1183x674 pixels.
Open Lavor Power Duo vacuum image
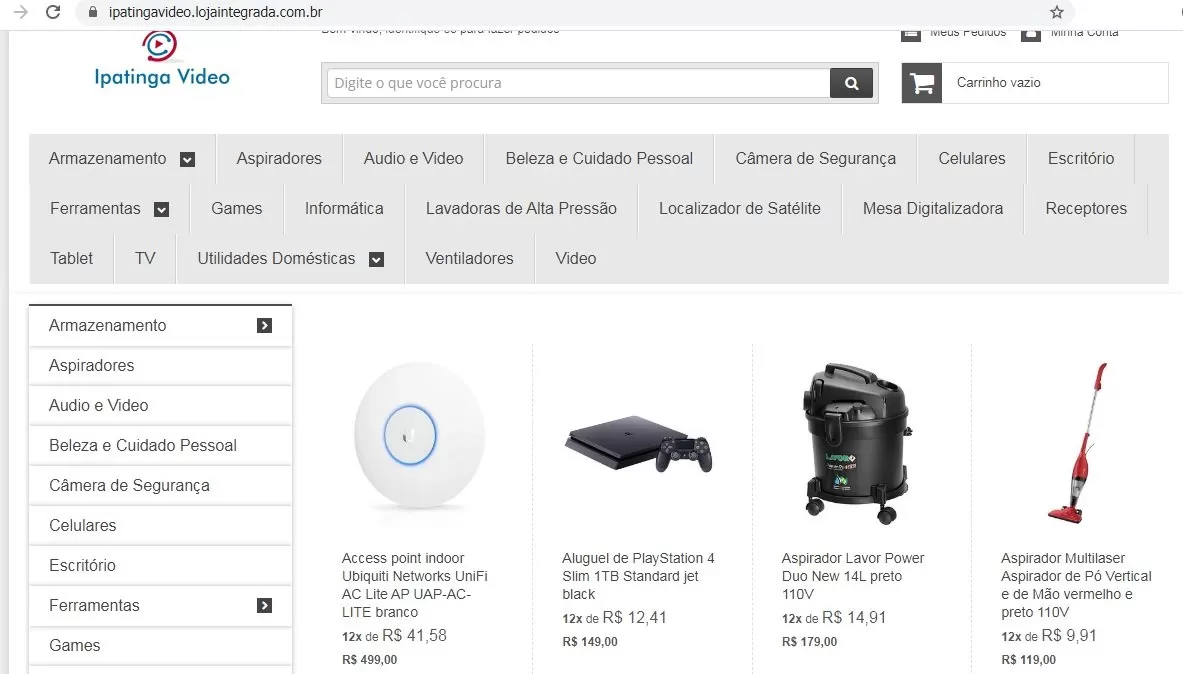coord(858,444)
